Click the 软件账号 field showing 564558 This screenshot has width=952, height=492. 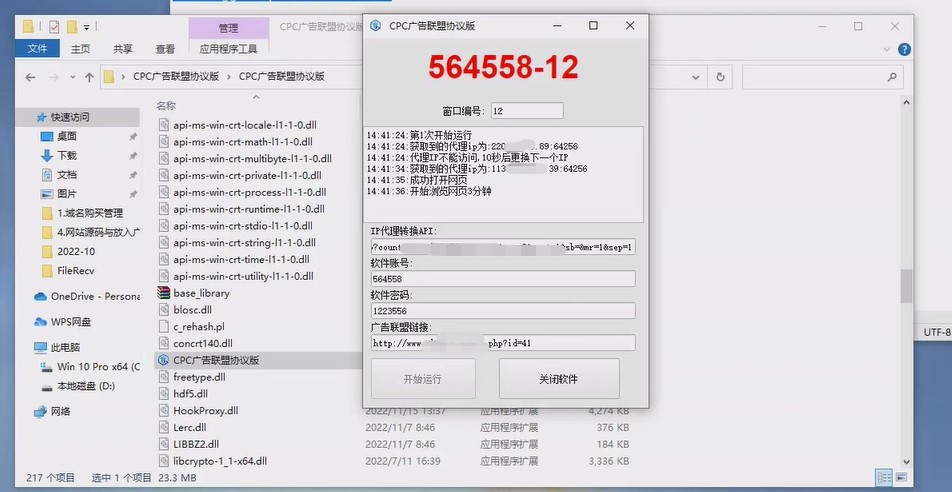pos(503,279)
